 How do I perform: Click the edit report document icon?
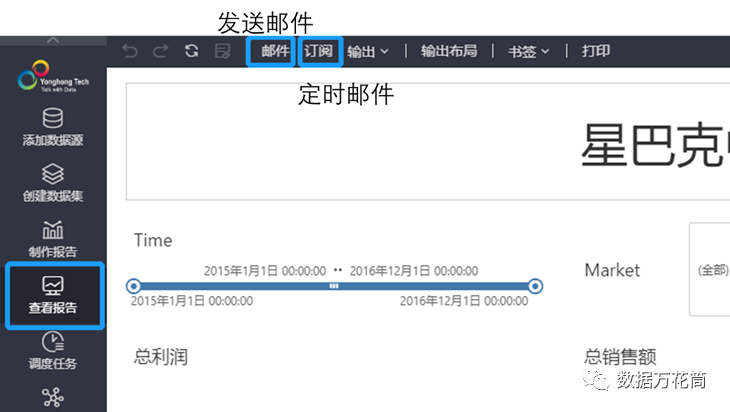tap(223, 51)
